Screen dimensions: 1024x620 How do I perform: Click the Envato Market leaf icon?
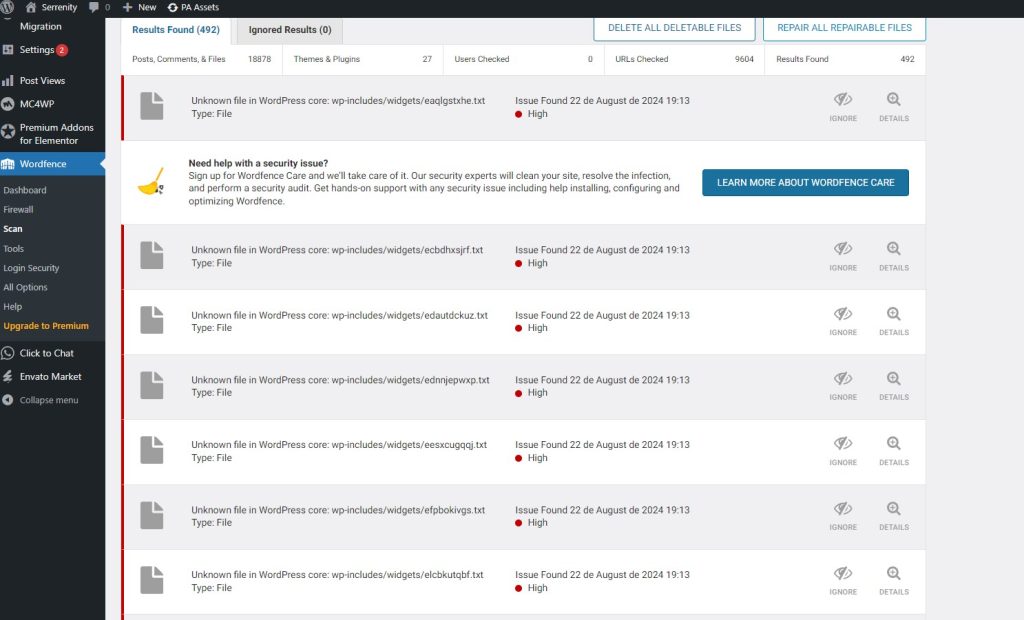tap(8, 376)
